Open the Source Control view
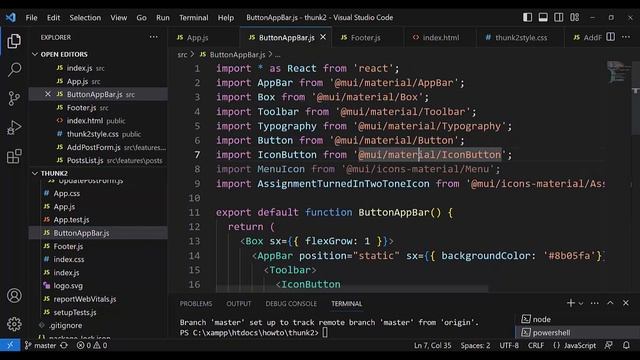The image size is (640, 360). pyautogui.click(x=14, y=98)
